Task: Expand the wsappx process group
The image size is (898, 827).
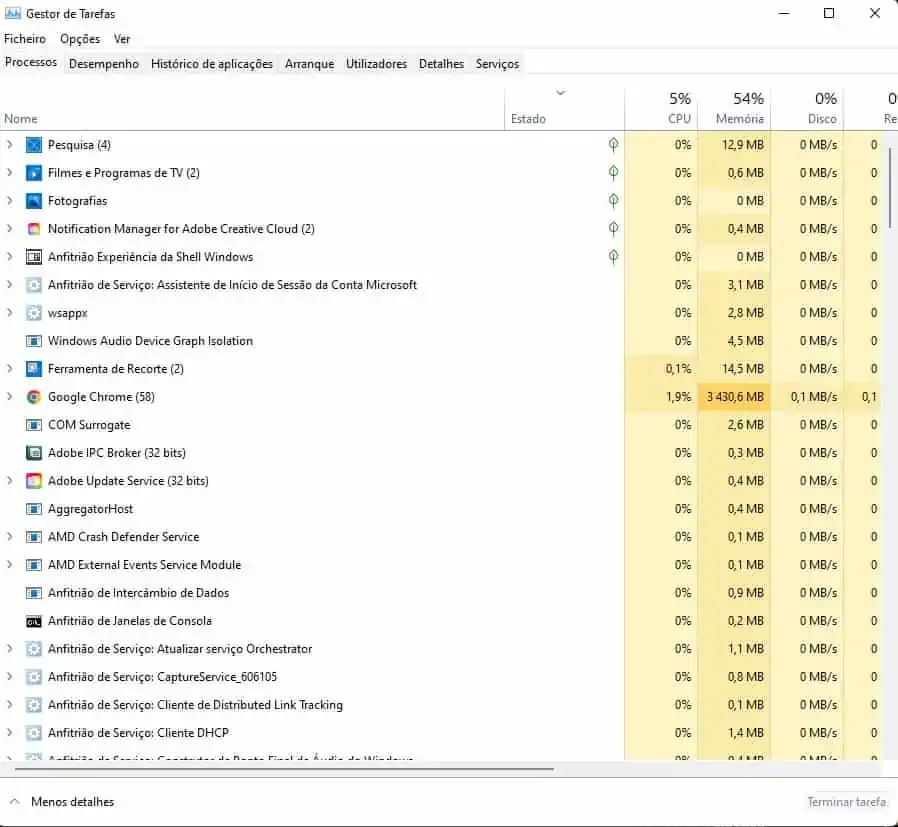Action: 9,313
